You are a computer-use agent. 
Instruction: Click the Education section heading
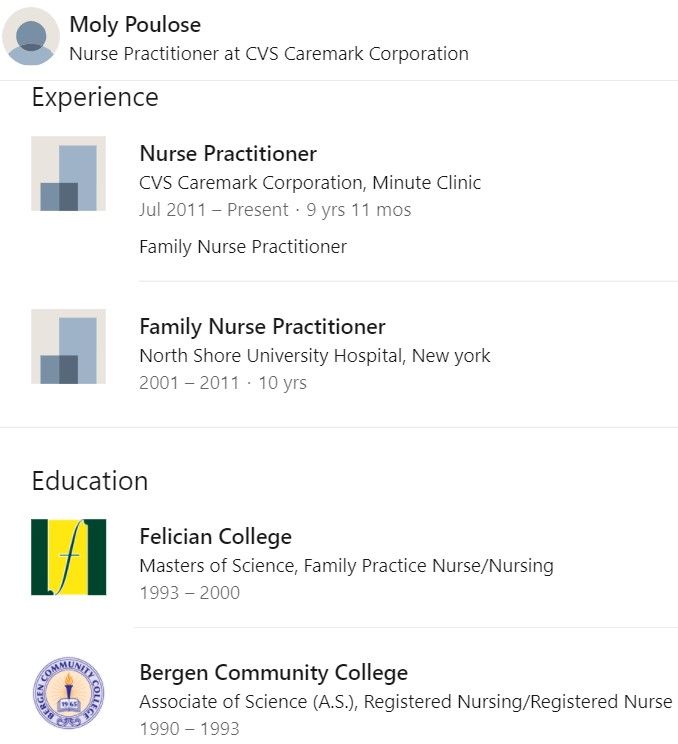(x=90, y=481)
